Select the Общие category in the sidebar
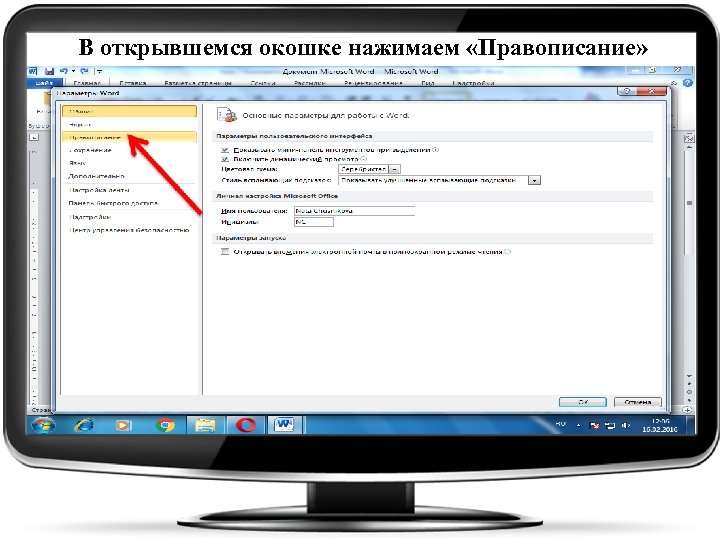The image size is (720, 540). pos(129,111)
